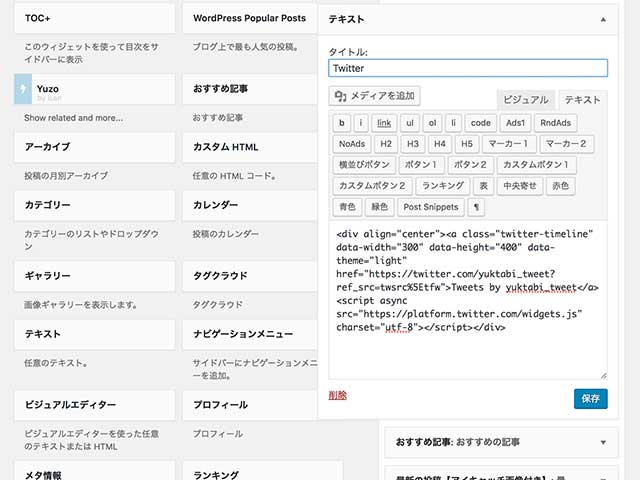
Task: Click the カスタムボタン1 quicktag button
Action: pos(536,164)
